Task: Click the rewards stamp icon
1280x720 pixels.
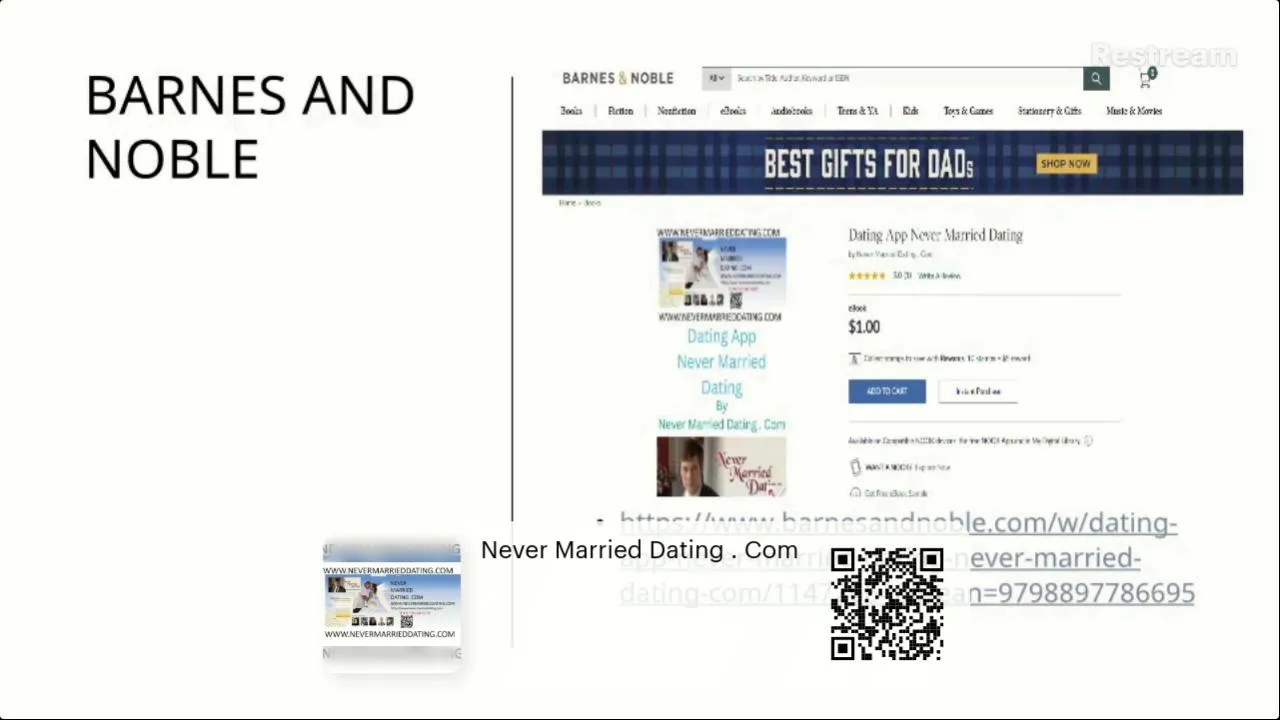Action: pyautogui.click(x=854, y=358)
